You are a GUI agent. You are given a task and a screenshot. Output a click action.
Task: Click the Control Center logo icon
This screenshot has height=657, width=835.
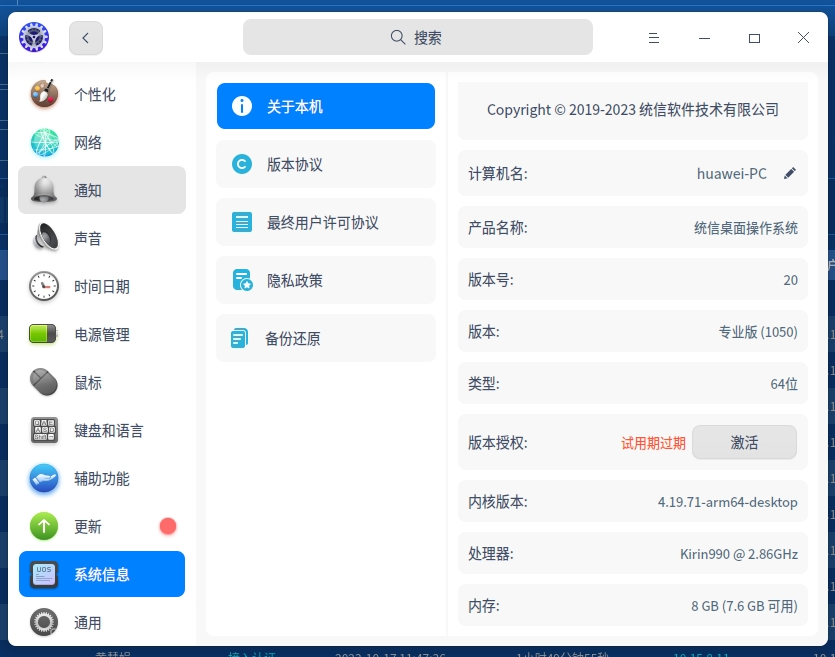click(x=34, y=37)
